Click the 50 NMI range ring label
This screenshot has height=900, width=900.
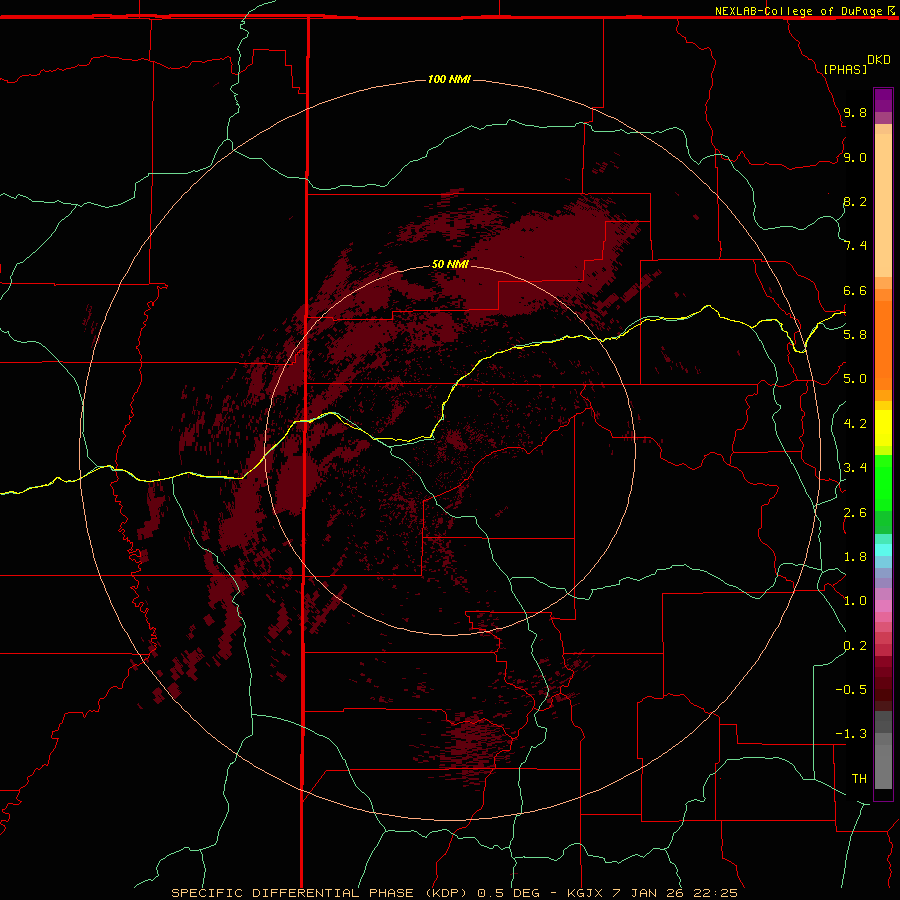coord(450,264)
